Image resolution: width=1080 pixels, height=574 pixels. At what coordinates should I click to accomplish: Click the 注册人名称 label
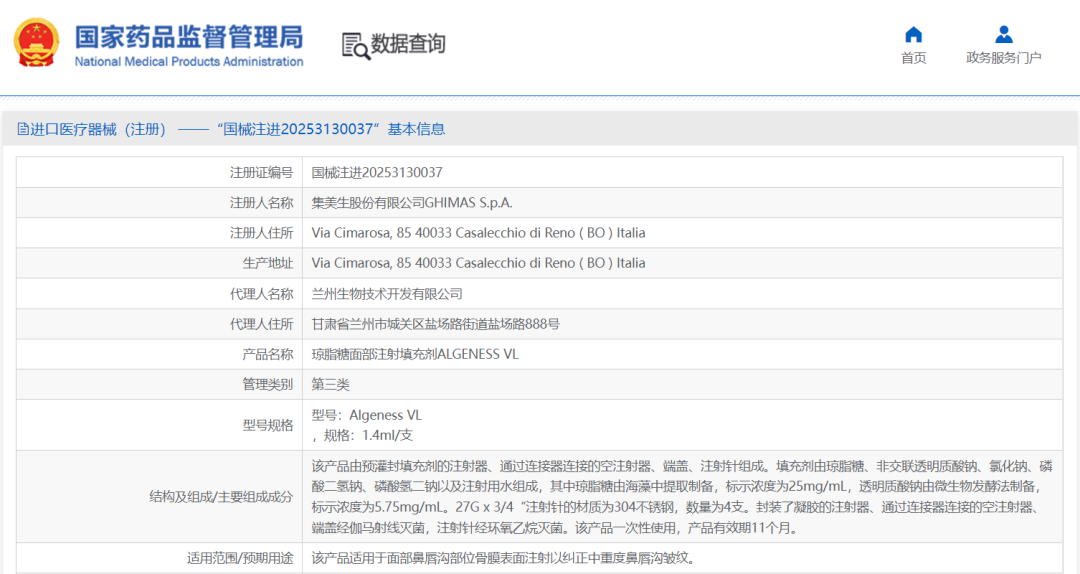click(262, 203)
